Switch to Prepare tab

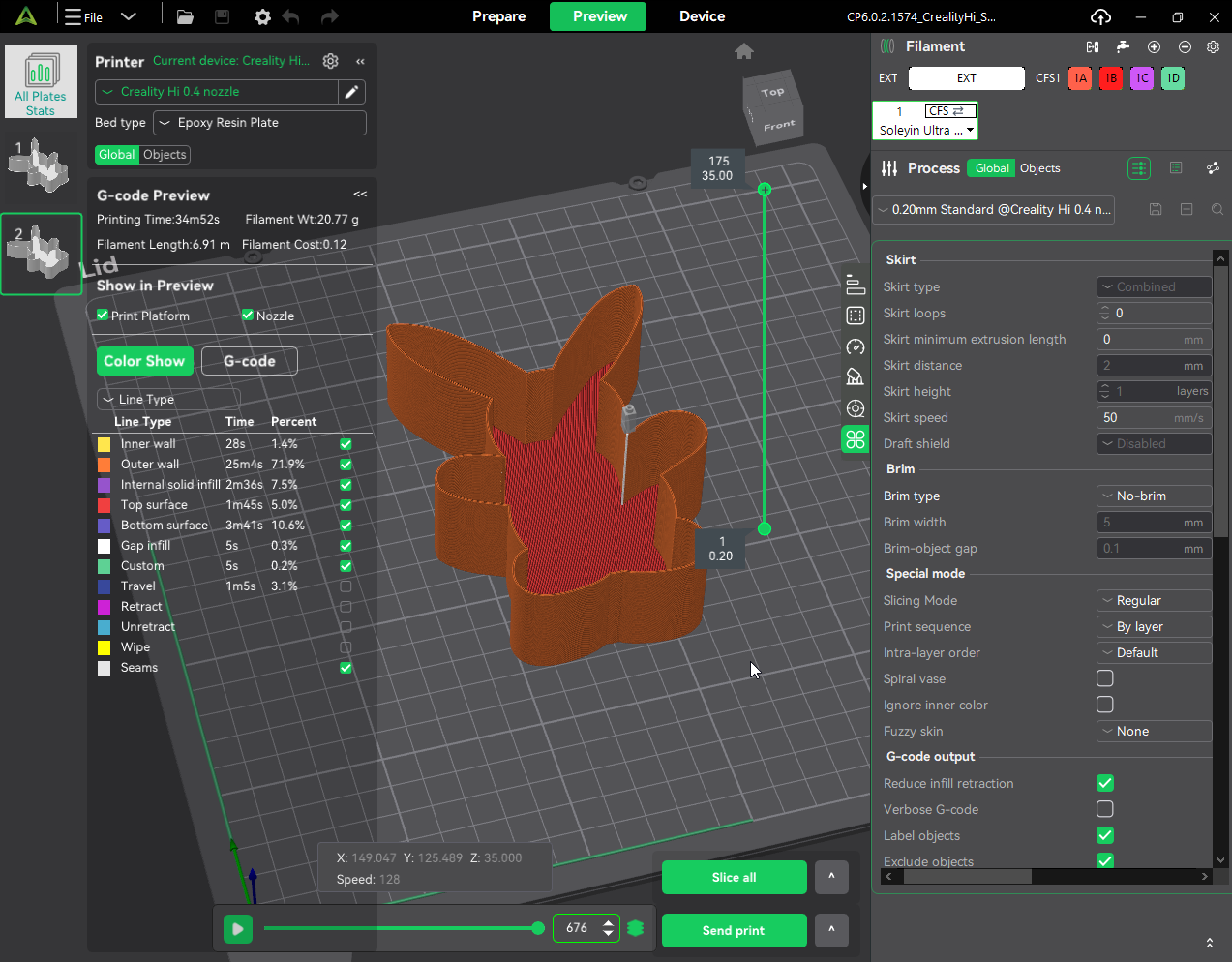498,16
